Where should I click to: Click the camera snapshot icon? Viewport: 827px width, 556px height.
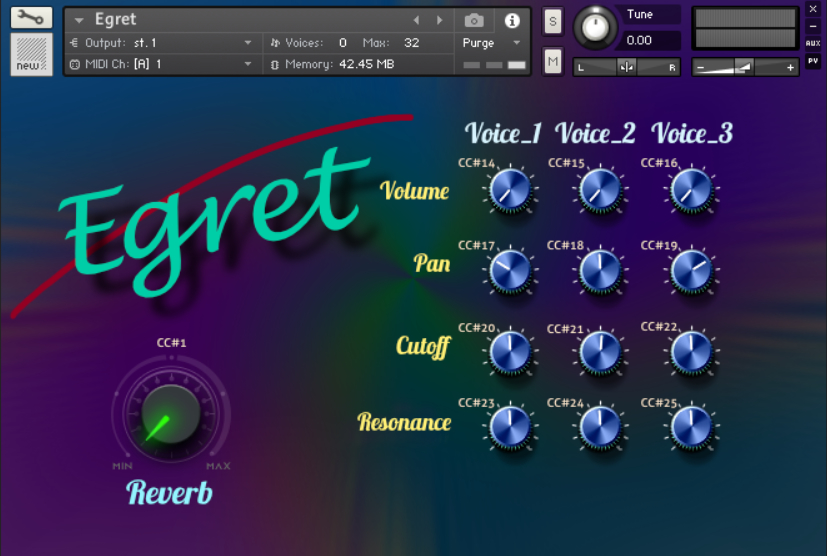click(x=474, y=21)
